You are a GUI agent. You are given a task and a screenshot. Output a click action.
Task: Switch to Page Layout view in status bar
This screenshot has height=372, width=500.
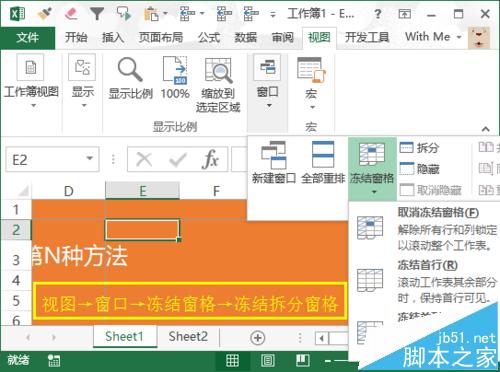pyautogui.click(x=268, y=360)
